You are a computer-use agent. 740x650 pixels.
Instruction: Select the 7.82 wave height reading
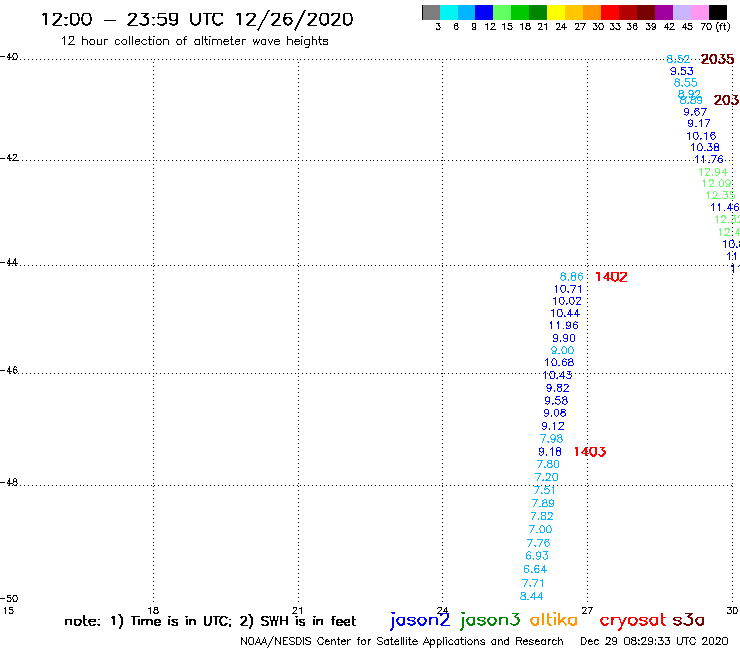pyautogui.click(x=542, y=516)
